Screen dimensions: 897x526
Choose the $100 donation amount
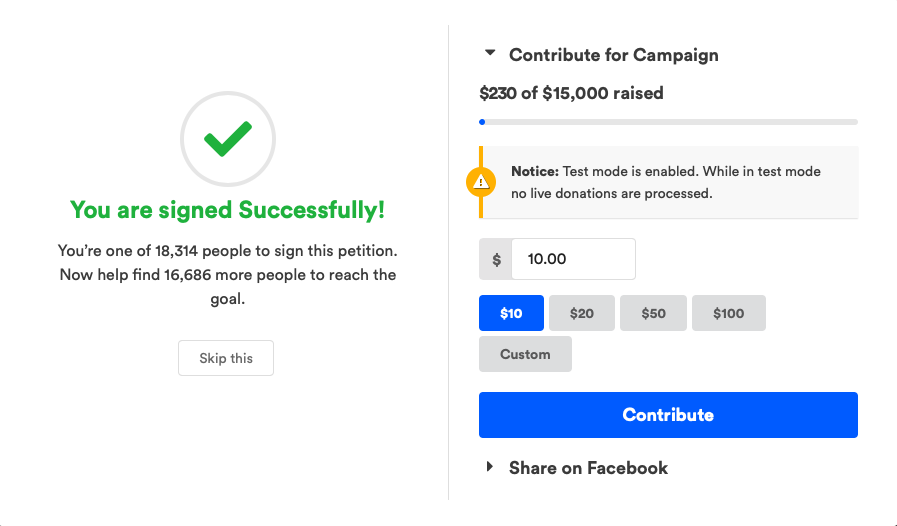coord(729,313)
